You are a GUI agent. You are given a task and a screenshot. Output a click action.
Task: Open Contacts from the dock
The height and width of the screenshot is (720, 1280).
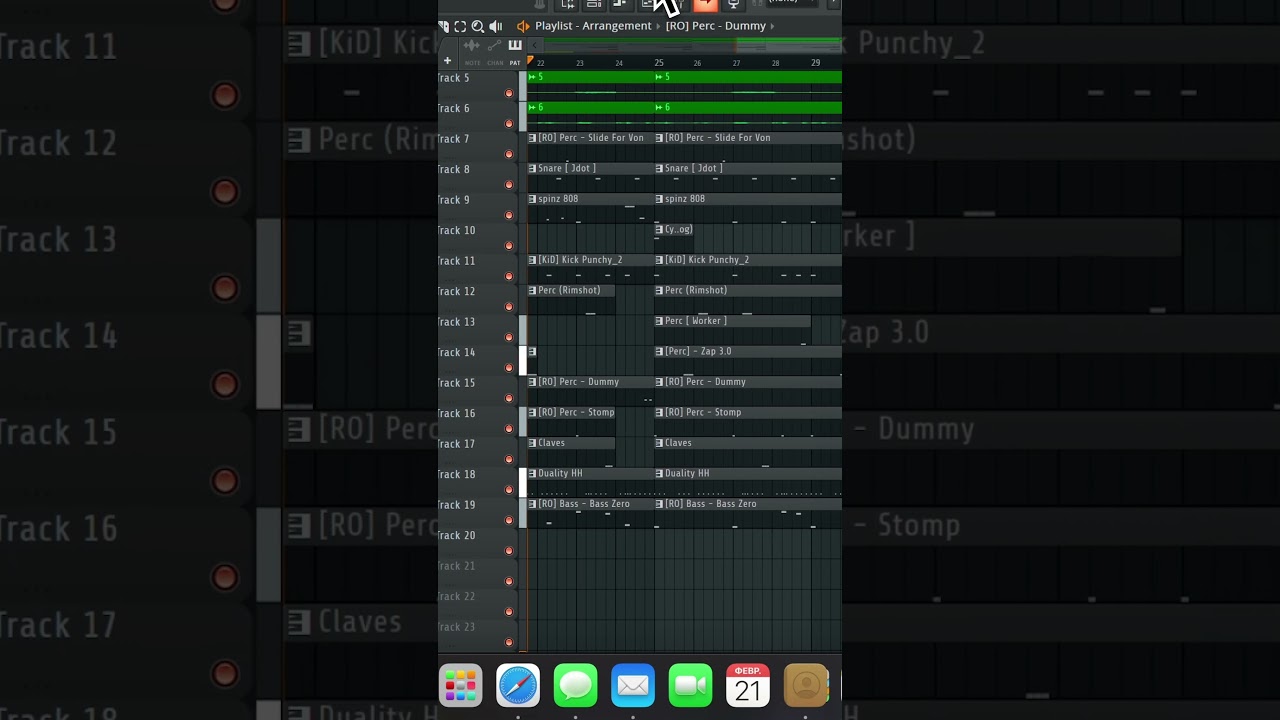point(806,685)
